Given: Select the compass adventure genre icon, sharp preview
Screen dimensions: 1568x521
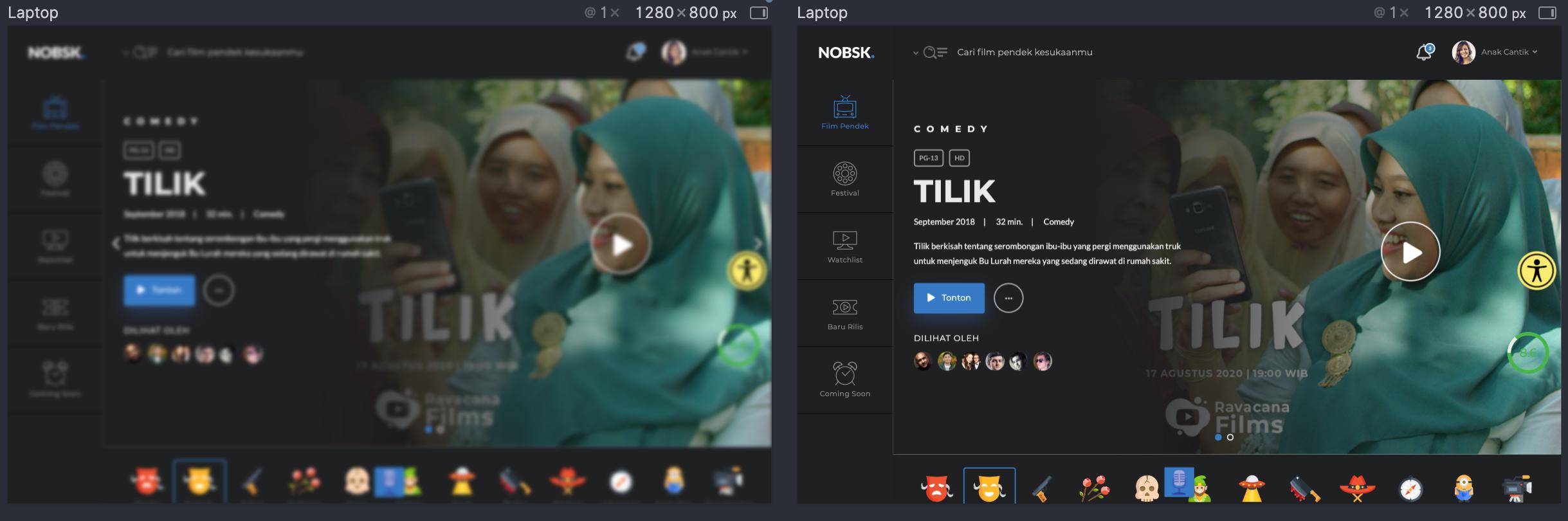Looking at the screenshot, I should coord(1410,489).
